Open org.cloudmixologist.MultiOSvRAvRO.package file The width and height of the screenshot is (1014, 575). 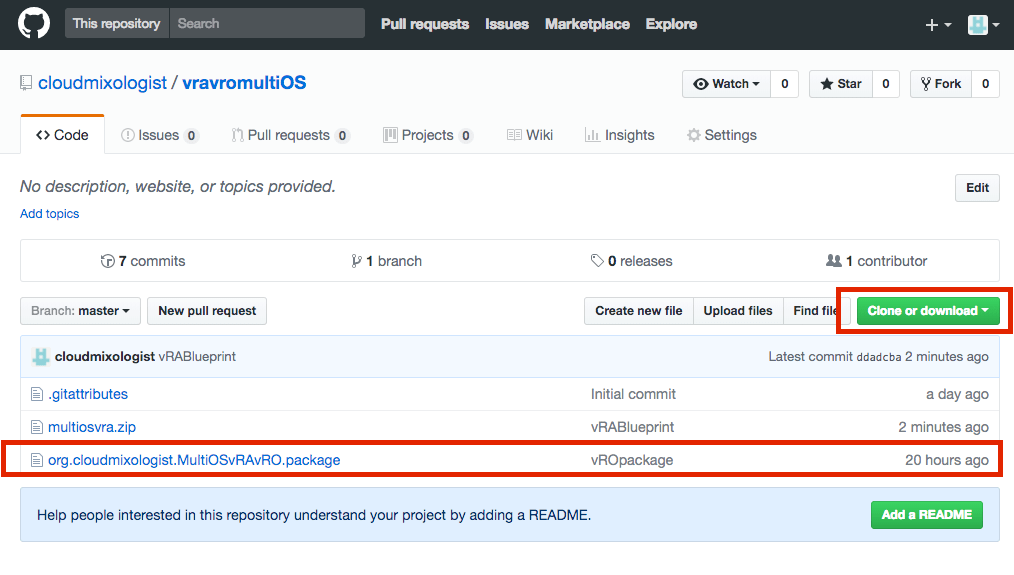[194, 460]
